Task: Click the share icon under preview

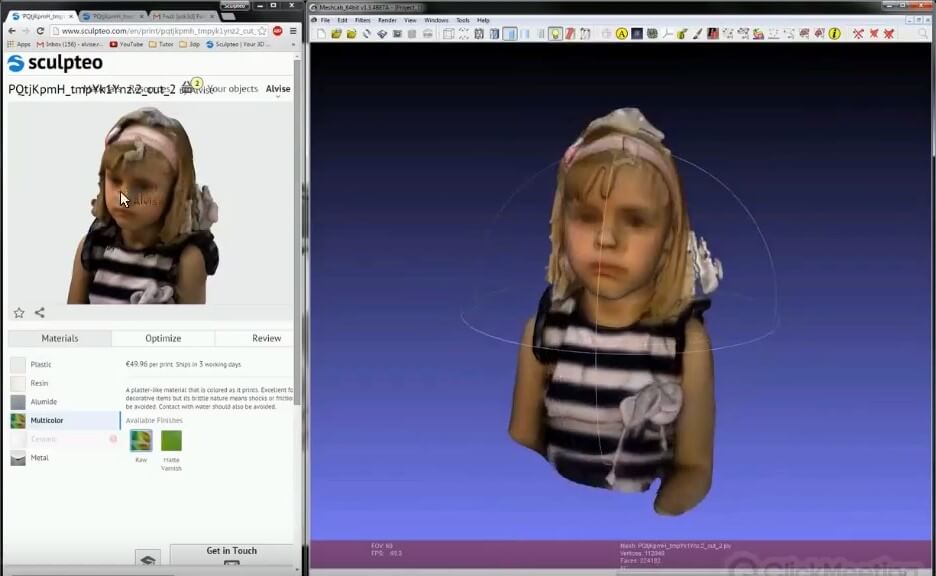Action: tap(39, 312)
